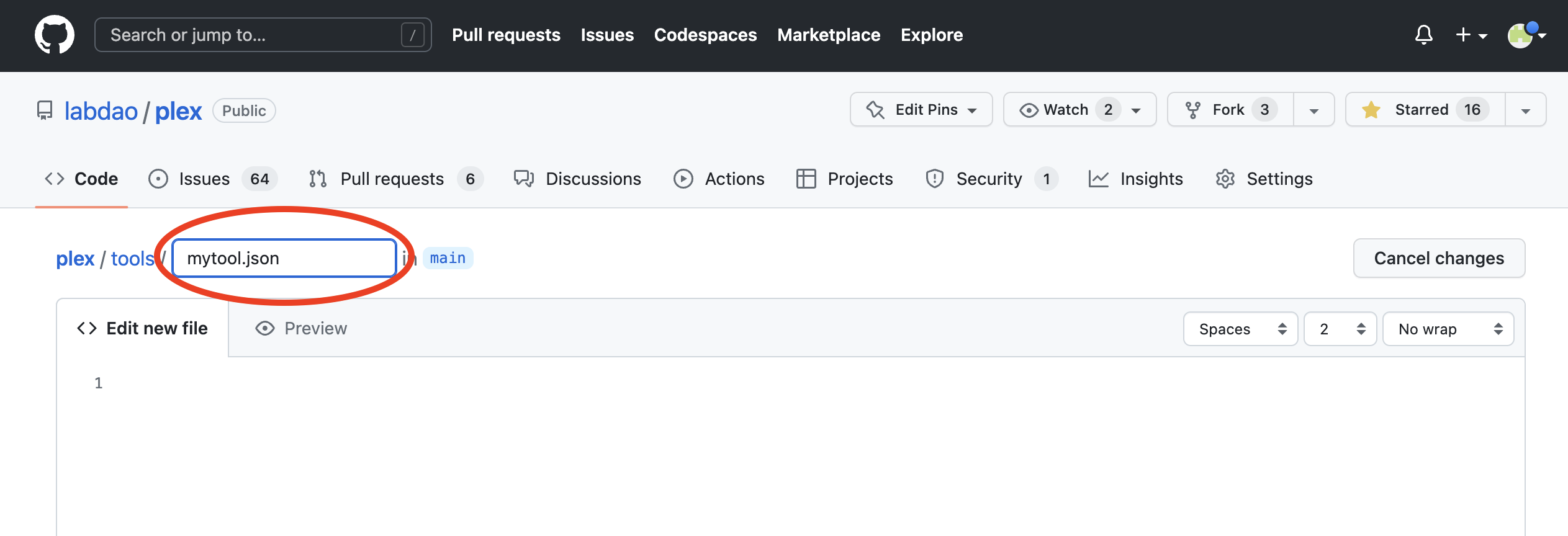Viewport: 1568px width, 536px height.
Task: Open the plex breadcrumb link
Action: (75, 258)
